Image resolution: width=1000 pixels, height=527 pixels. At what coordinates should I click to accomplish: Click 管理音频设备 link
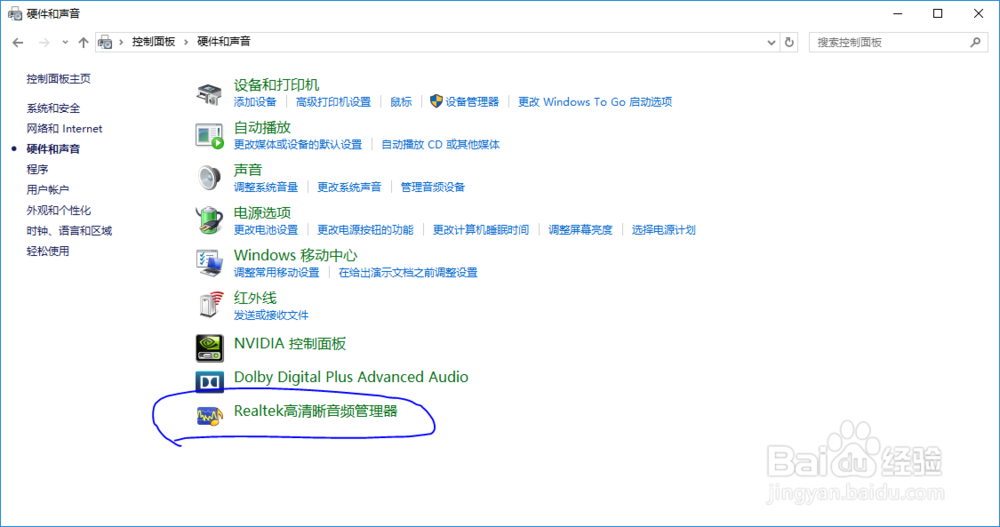(x=433, y=188)
